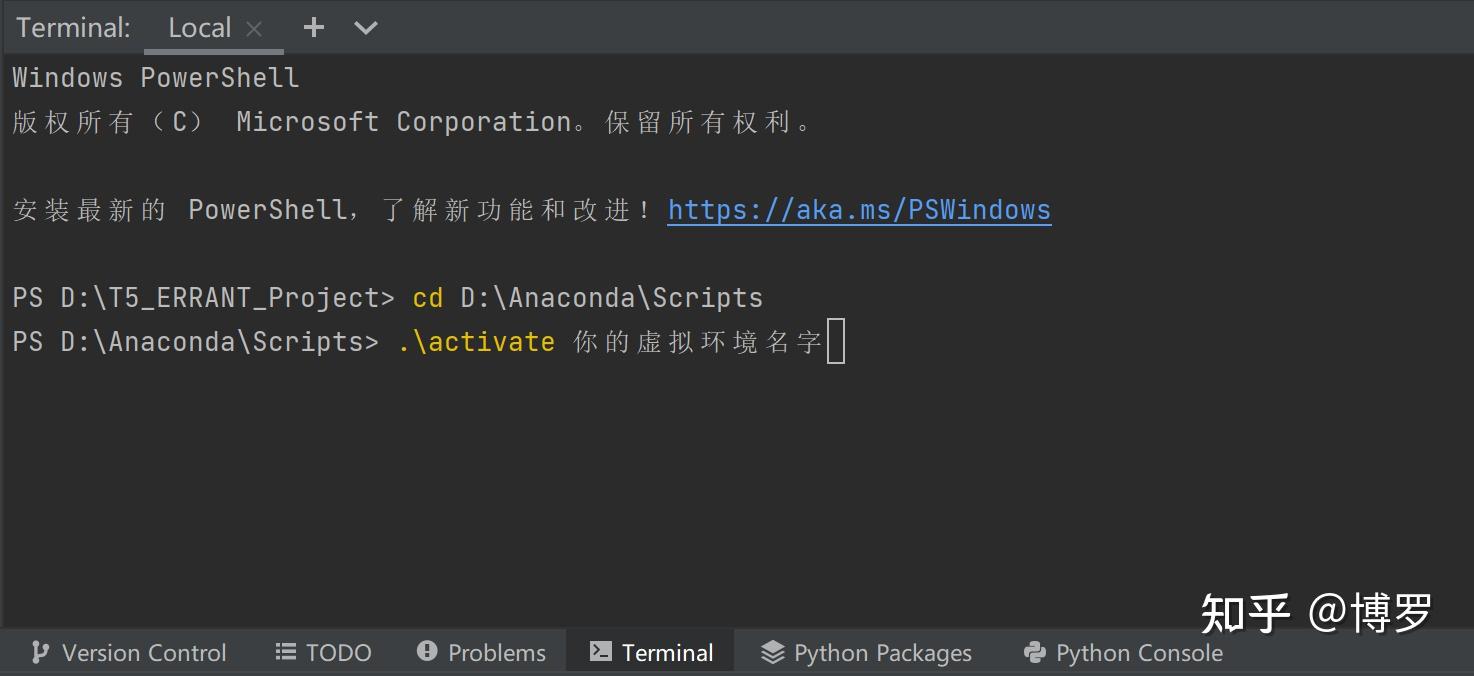The height and width of the screenshot is (676, 1474).
Task: Expand the terminal options chevron dropdown
Action: pos(366,28)
